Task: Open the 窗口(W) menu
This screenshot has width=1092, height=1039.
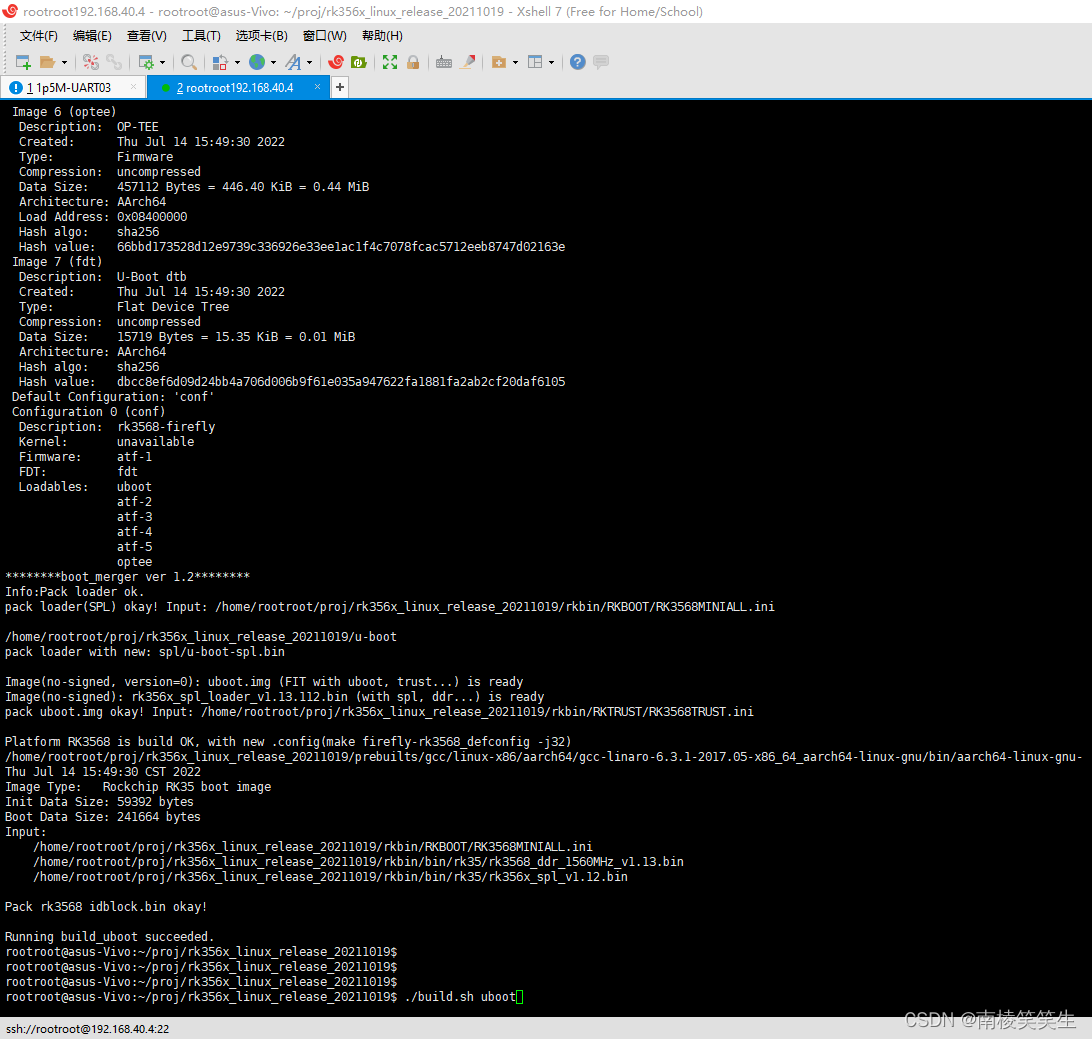Action: [325, 36]
